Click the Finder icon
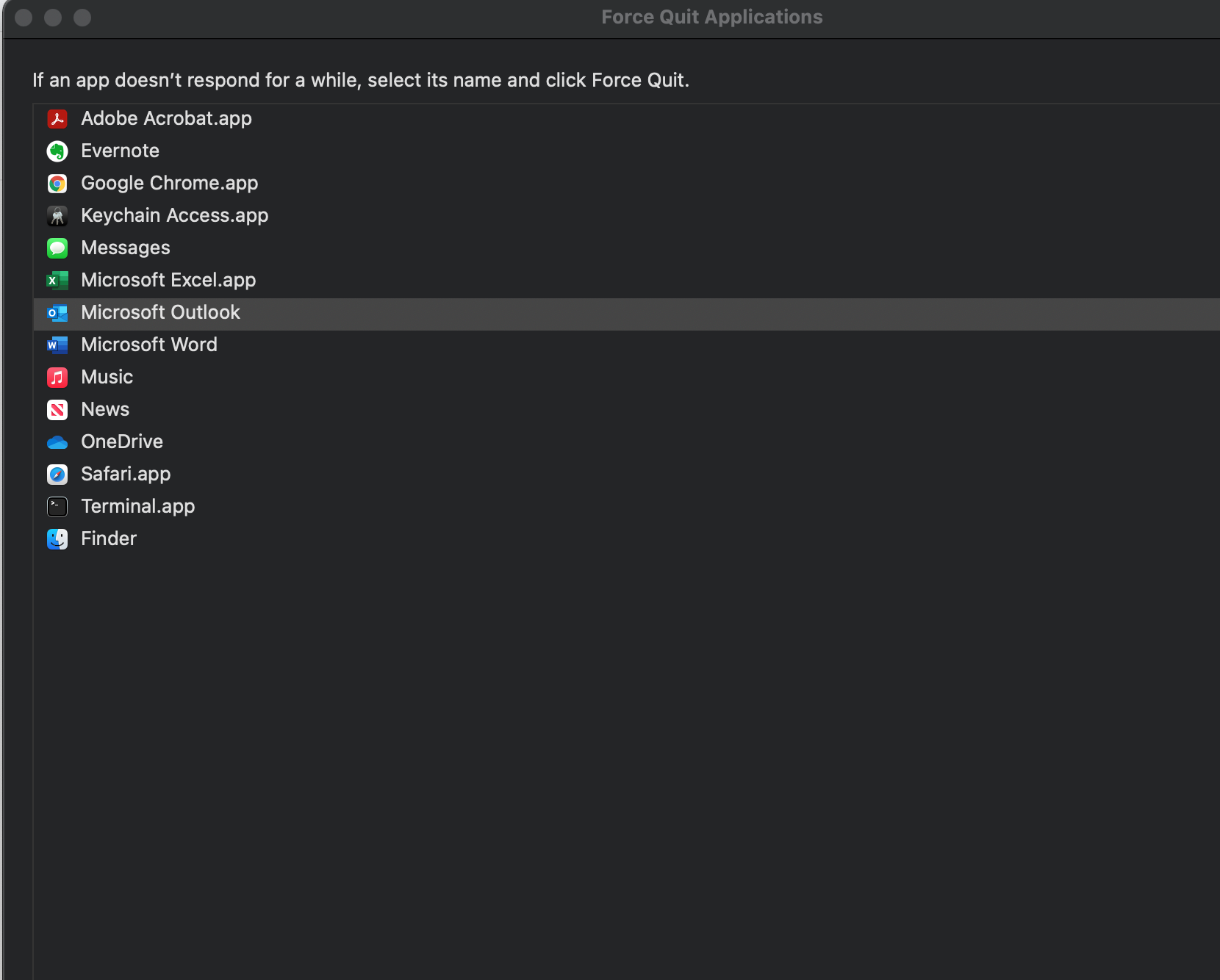1220x980 pixels. pos(57,538)
